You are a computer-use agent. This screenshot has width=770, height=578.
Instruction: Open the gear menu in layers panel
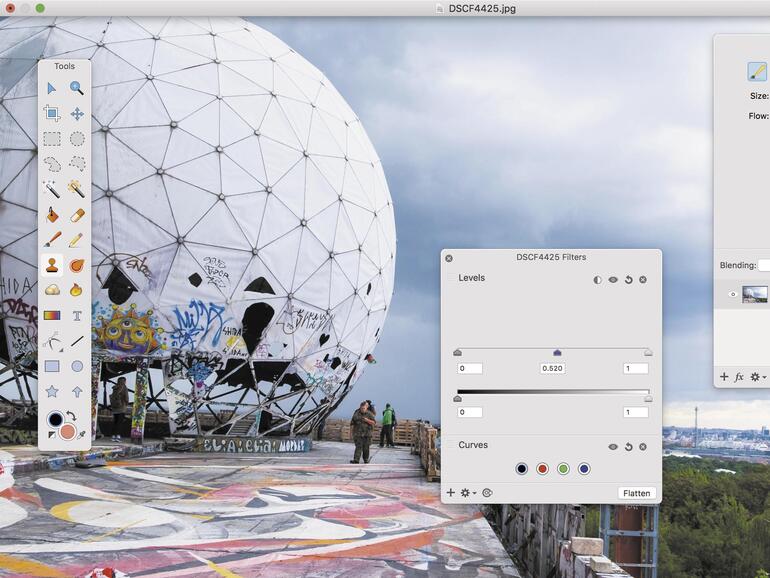coord(757,377)
